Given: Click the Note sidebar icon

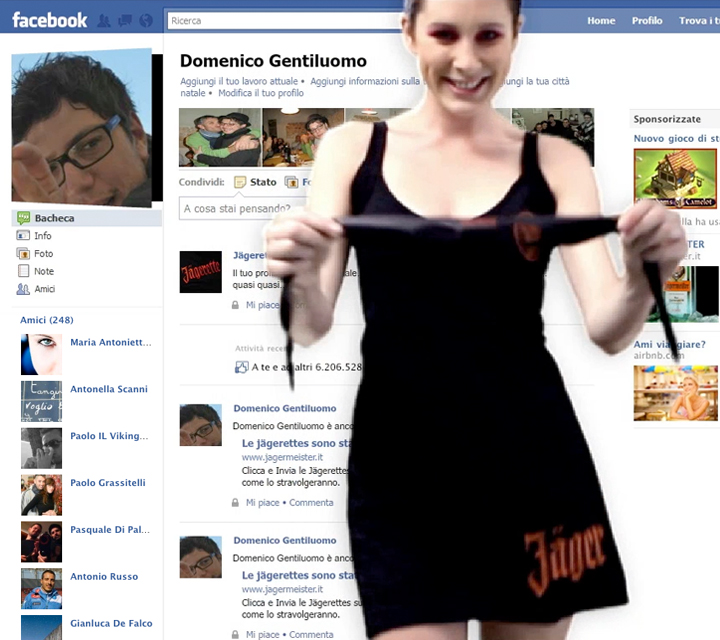Looking at the screenshot, I should pos(23,271).
